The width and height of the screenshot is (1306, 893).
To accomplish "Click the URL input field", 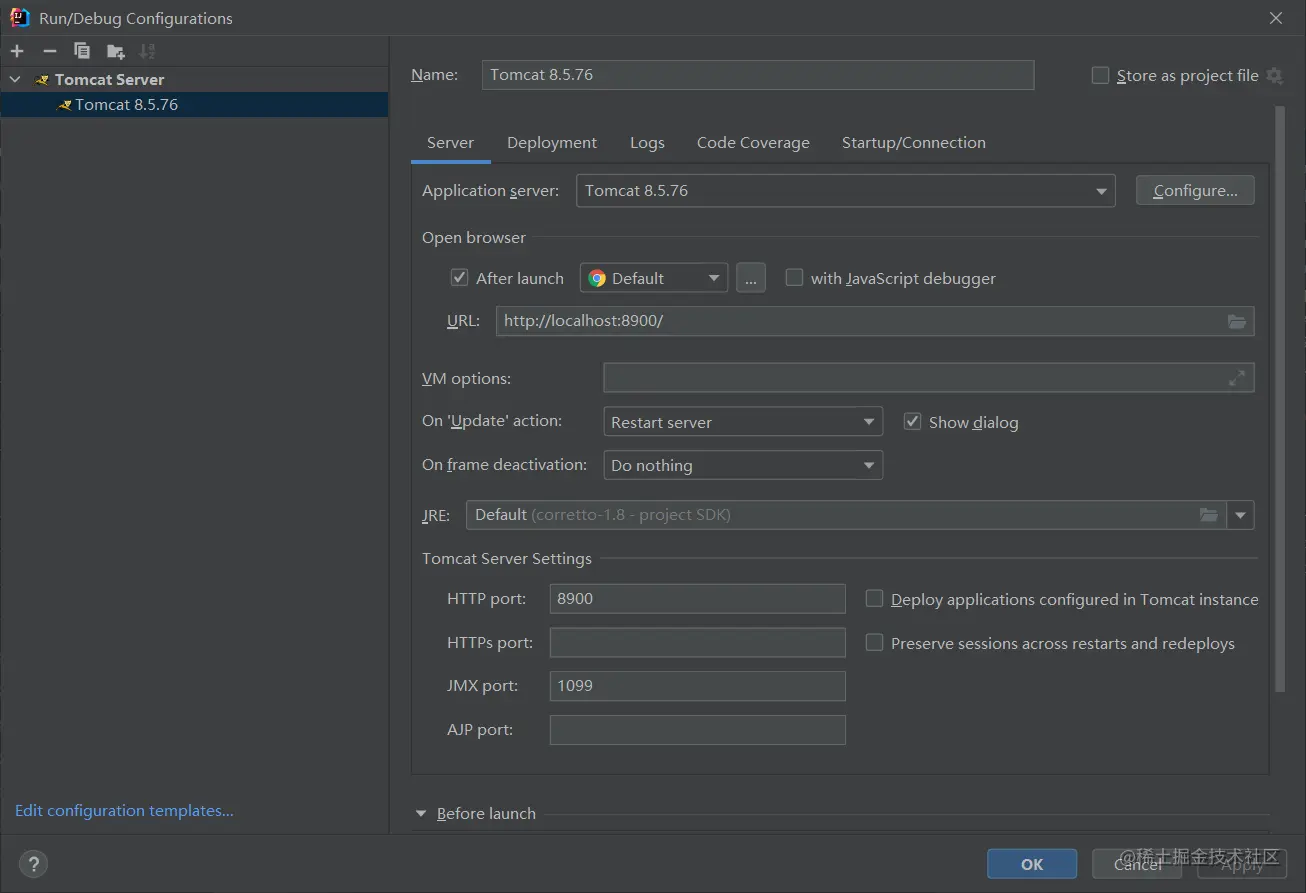I will (875, 321).
